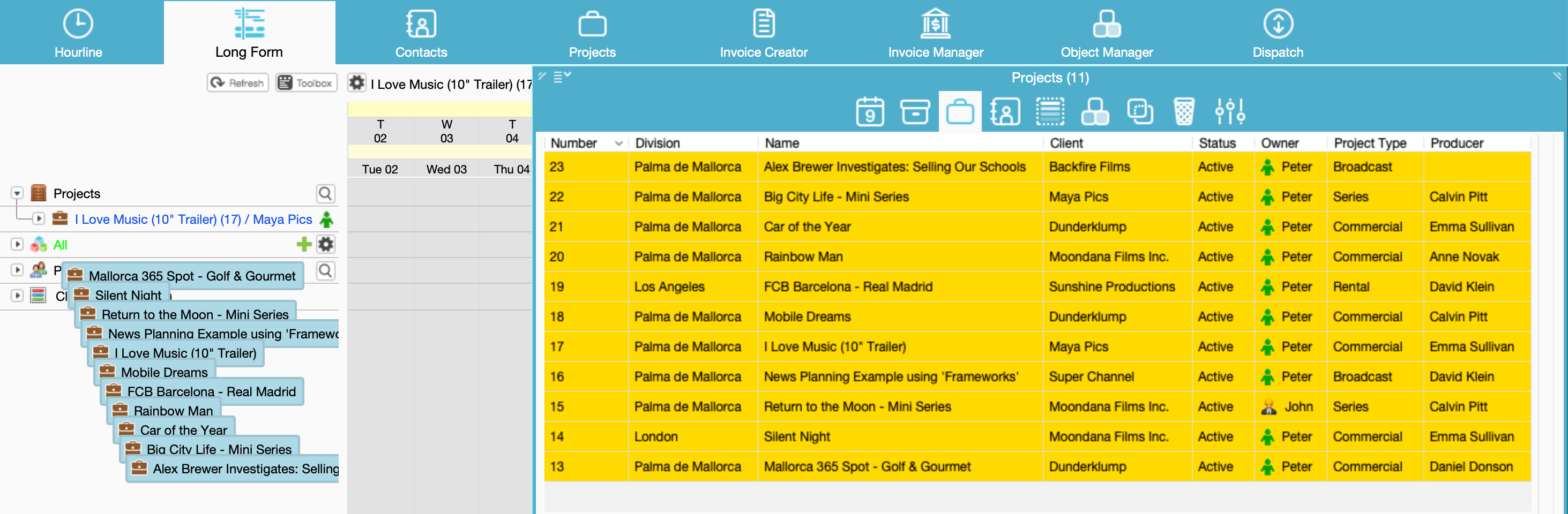Click the objects cubes icon in panel toolbar

(1094, 111)
